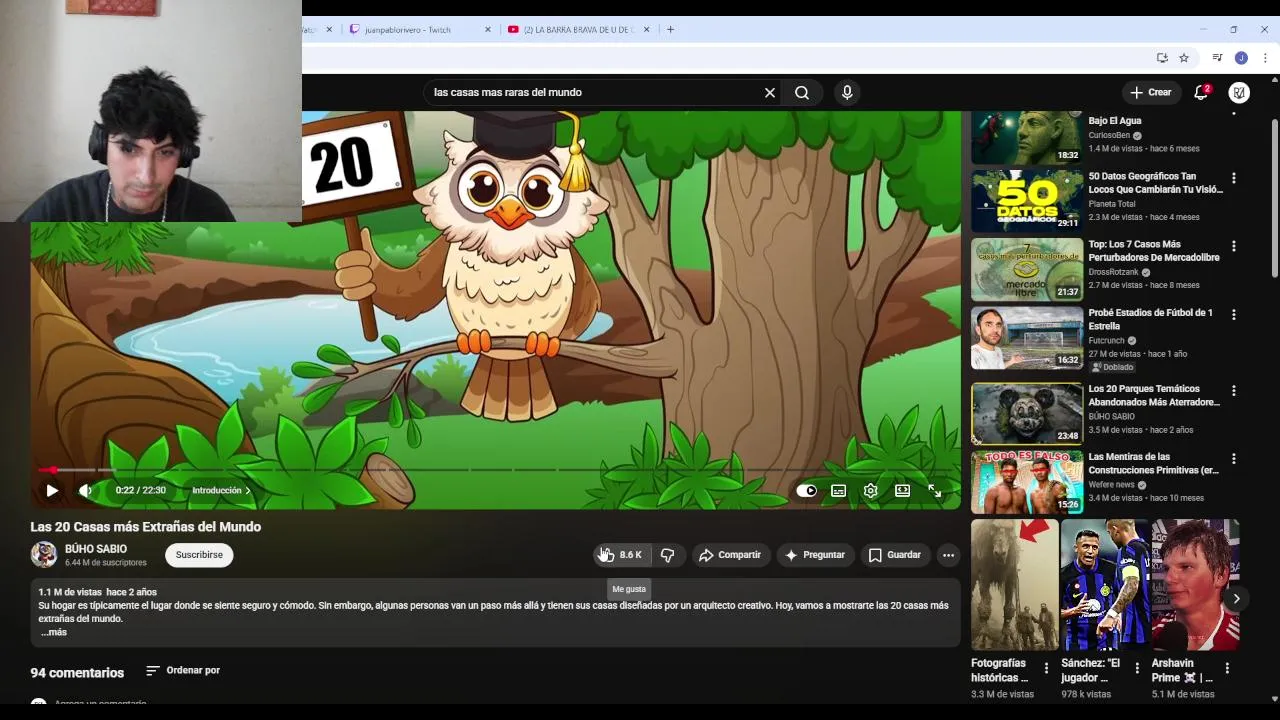Screen dimensions: 1280x720
Task: Open options menu for Las Mentiras video
Action: 1234,458
